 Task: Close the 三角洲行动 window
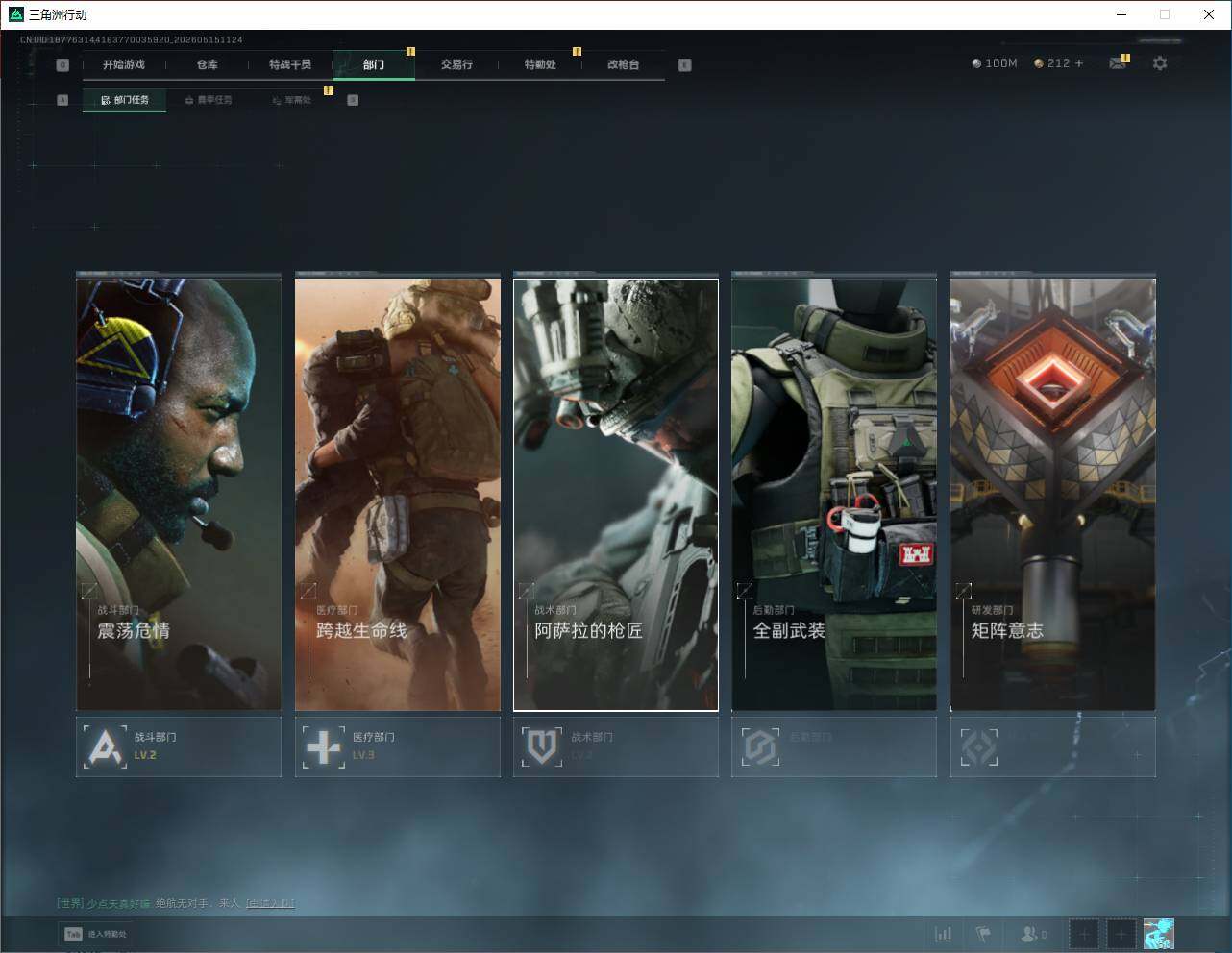tap(1209, 14)
